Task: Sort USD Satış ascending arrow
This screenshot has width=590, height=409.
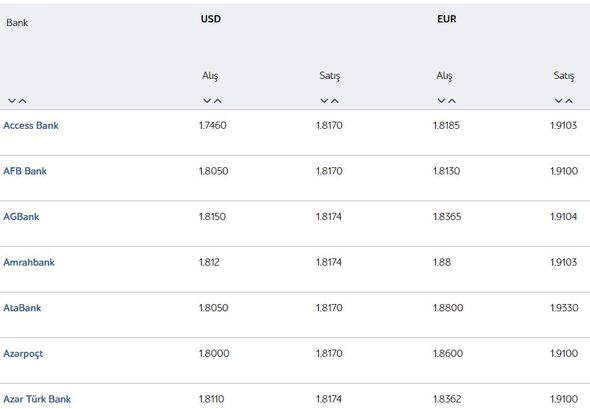Action: tap(335, 101)
